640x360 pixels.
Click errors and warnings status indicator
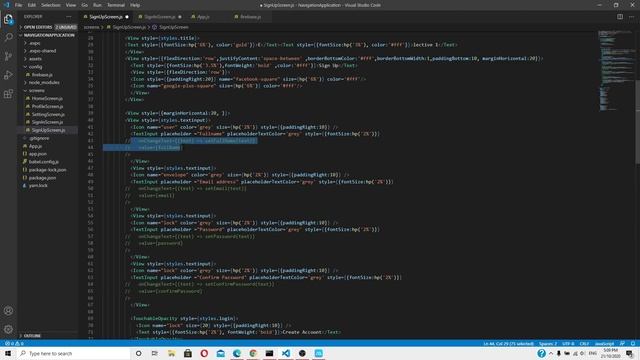click(x=14, y=344)
